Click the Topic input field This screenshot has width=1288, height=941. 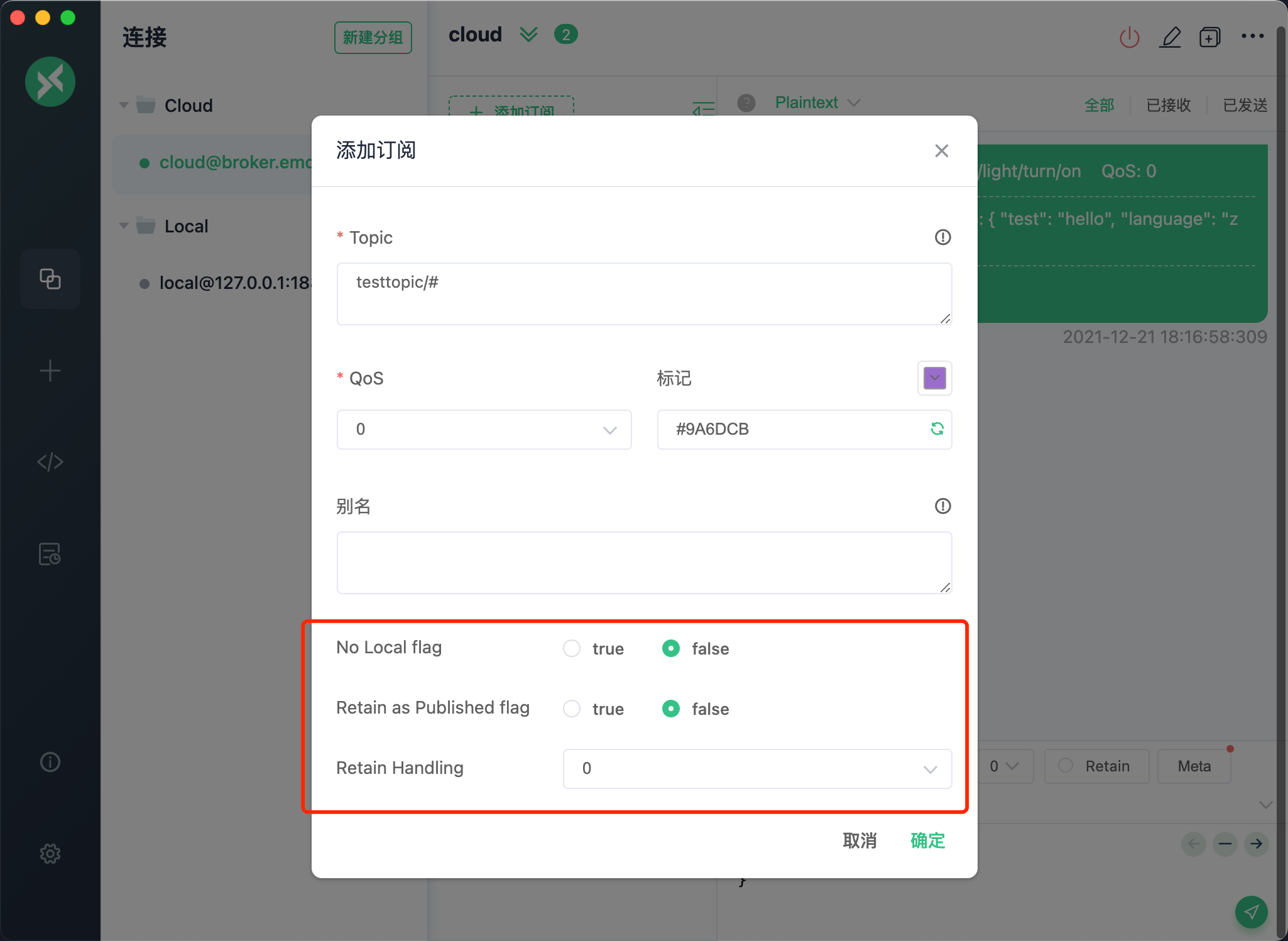(644, 292)
